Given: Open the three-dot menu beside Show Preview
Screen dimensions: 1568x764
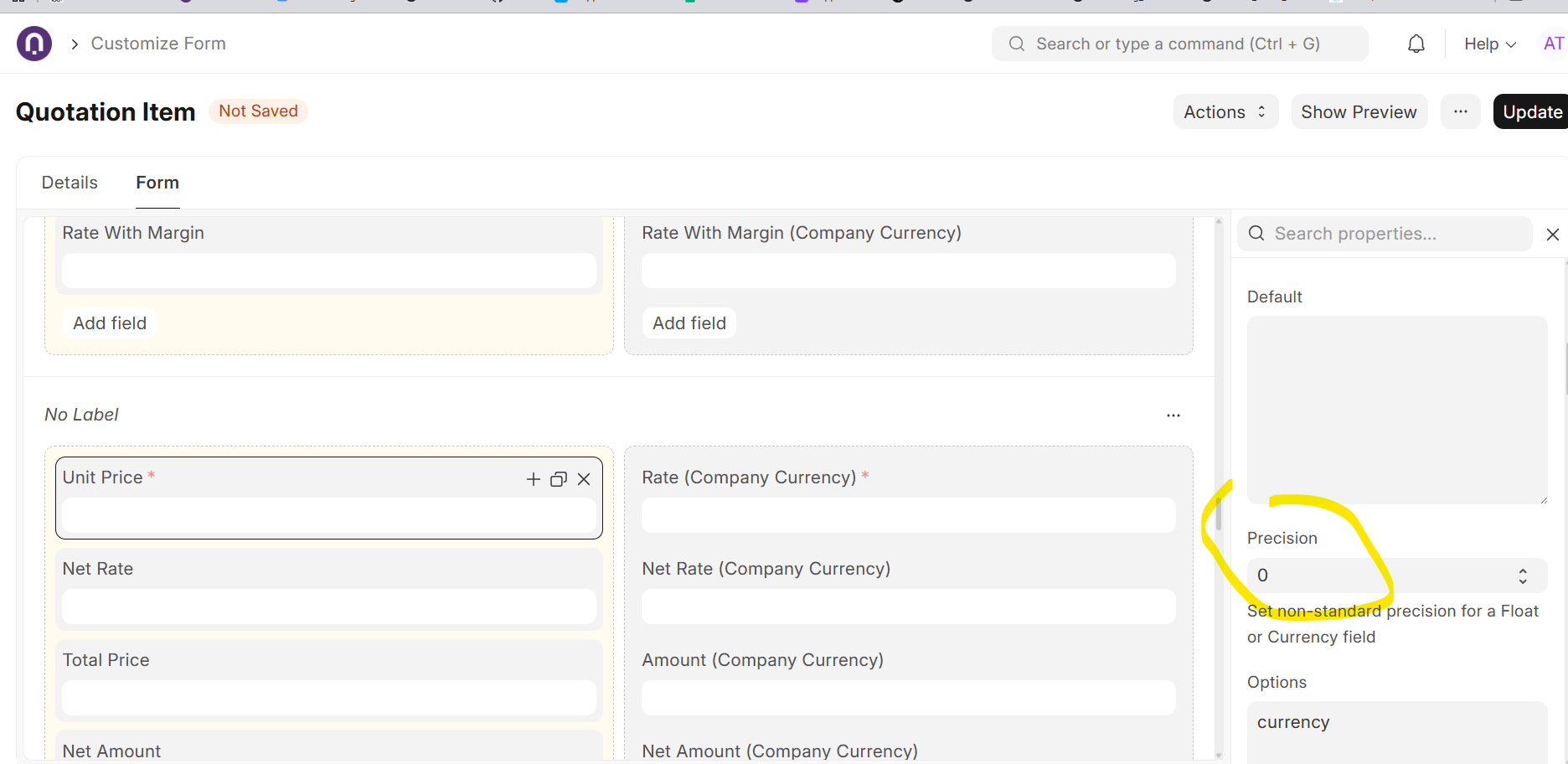Looking at the screenshot, I should [1460, 111].
